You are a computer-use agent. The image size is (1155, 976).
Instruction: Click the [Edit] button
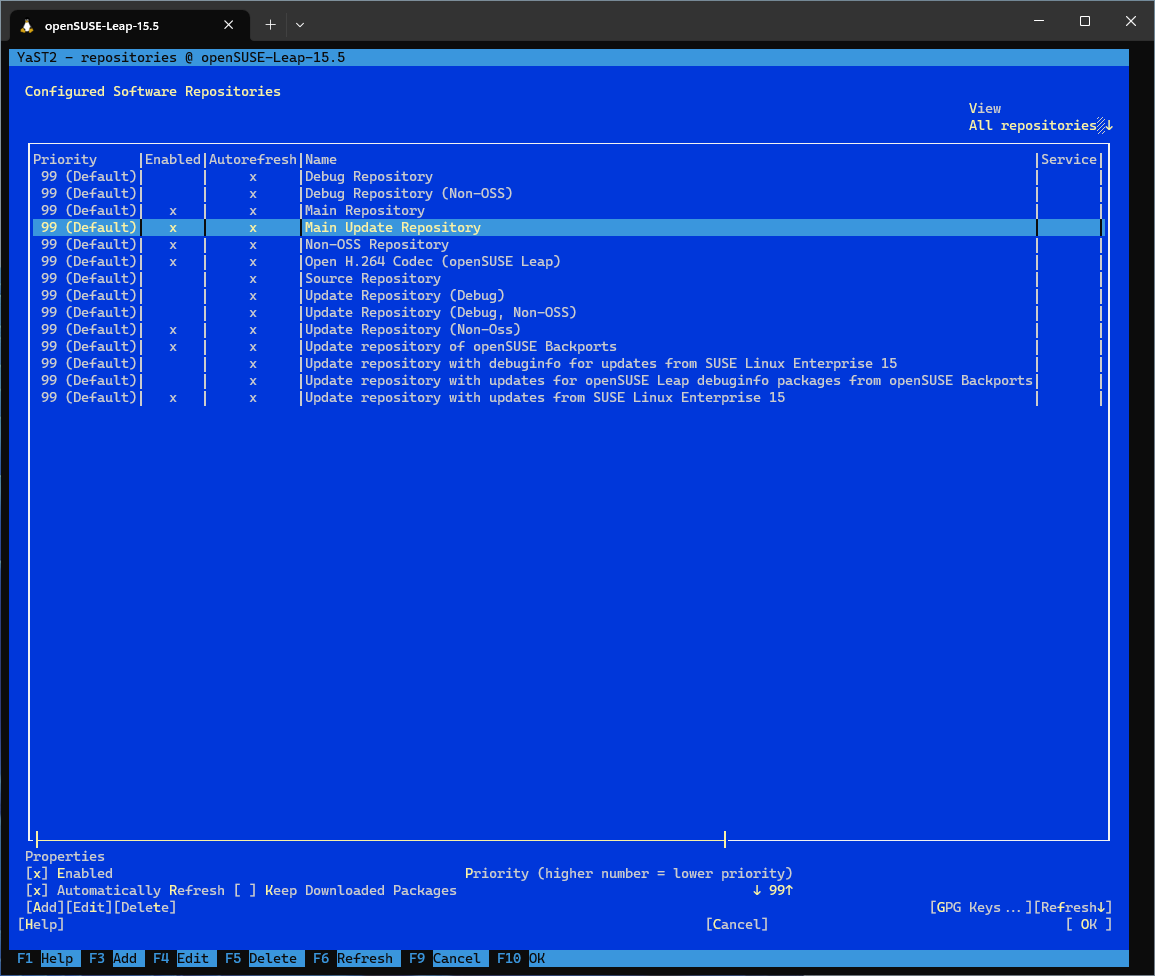(x=89, y=907)
